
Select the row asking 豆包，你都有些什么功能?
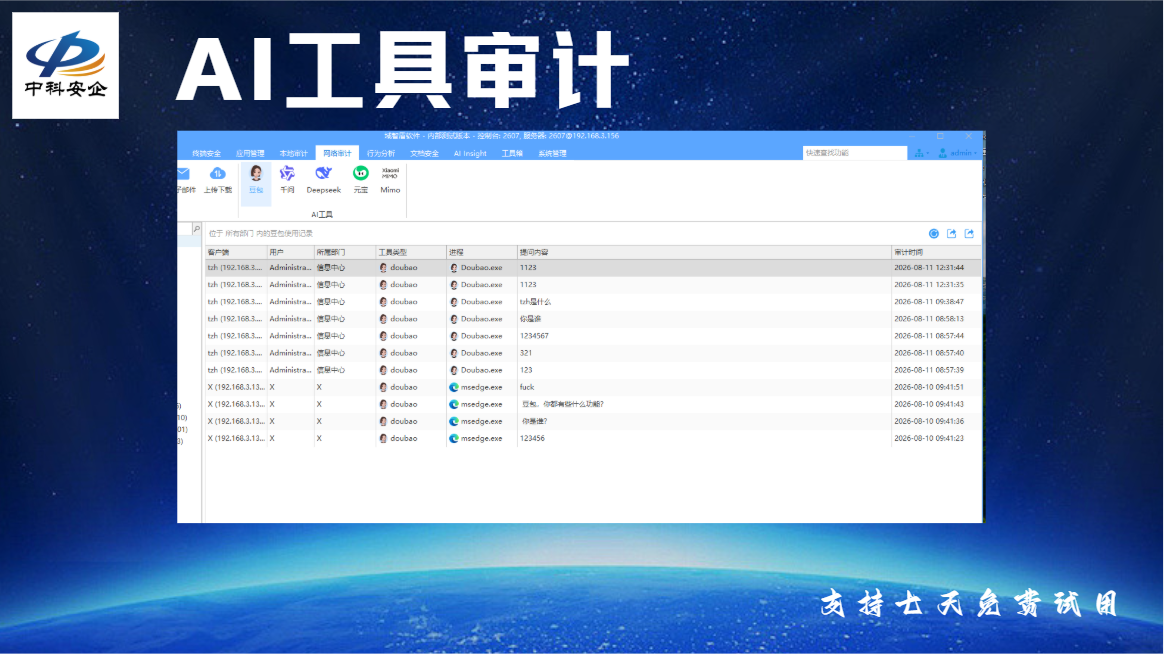[592, 405]
